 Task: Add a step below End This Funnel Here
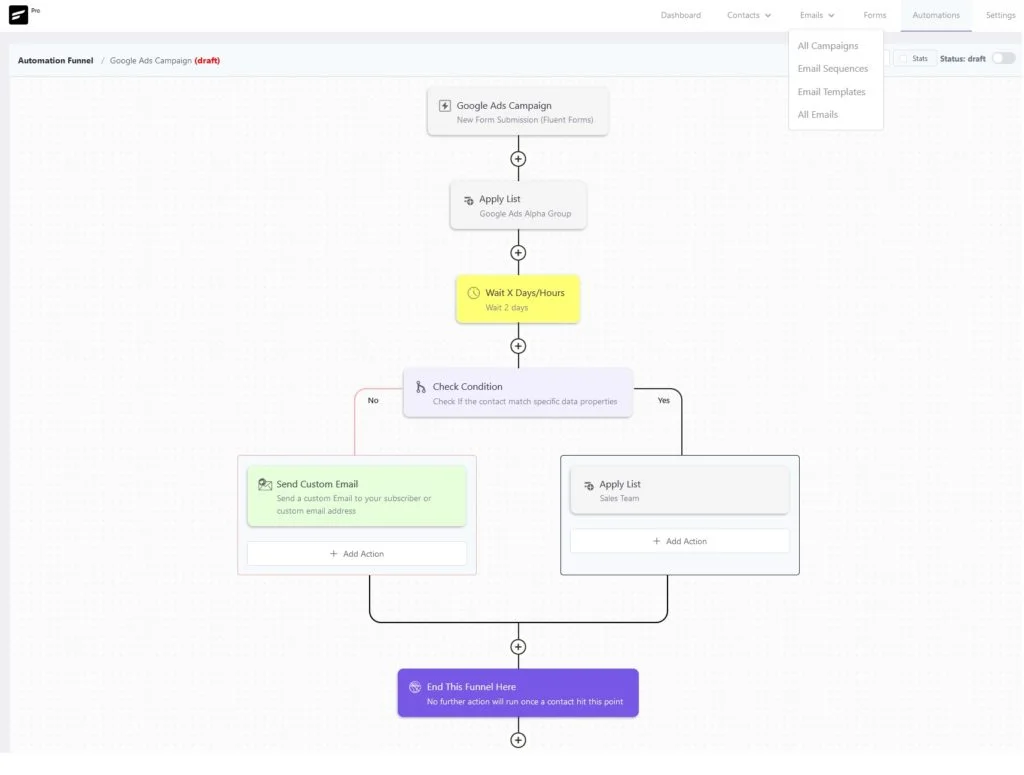518,740
